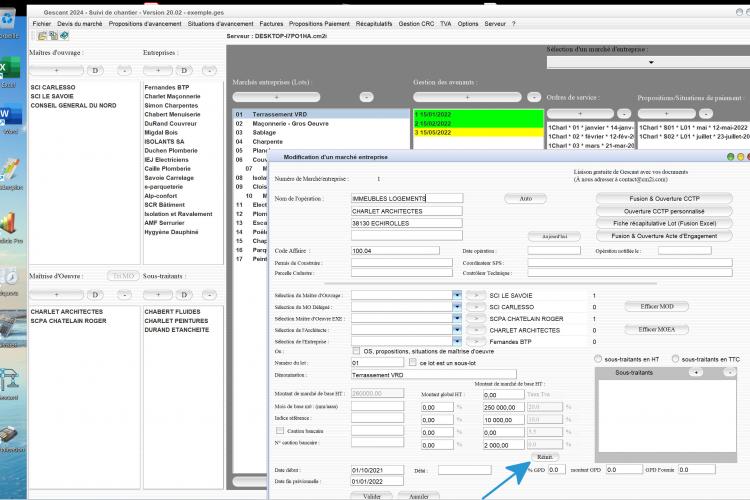Click the open folder icon in the toolbar
The image size is (750, 500).
coord(42,36)
